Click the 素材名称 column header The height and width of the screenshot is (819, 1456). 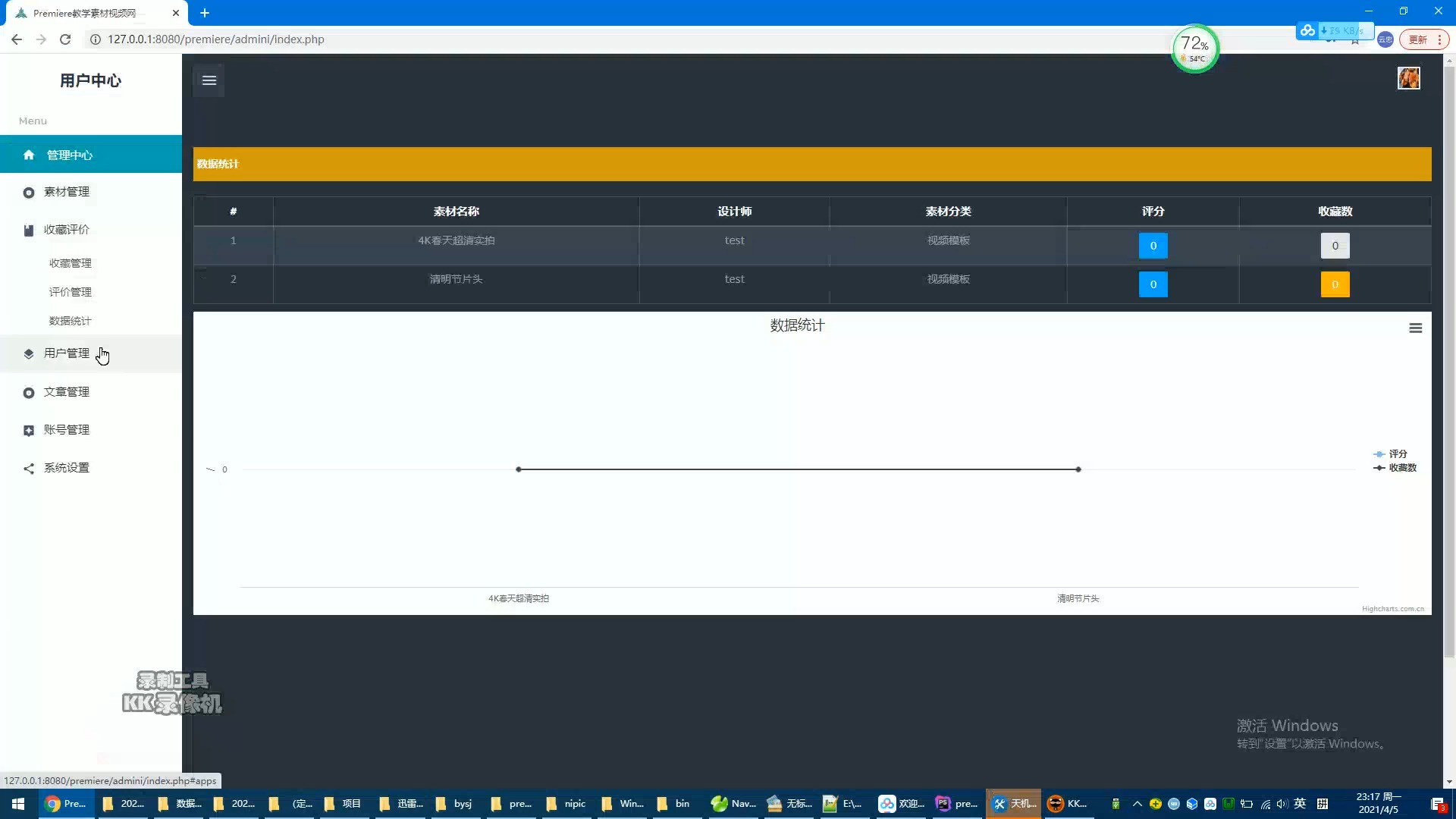(456, 212)
